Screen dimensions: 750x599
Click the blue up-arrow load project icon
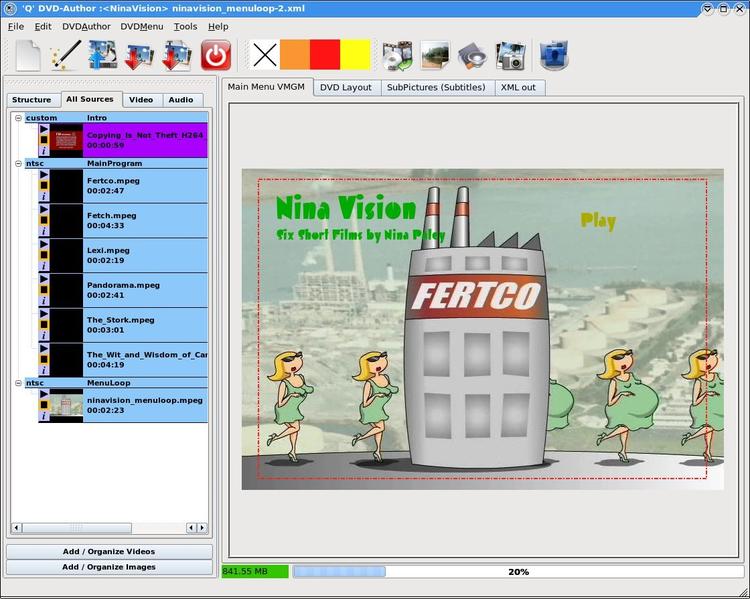[102, 55]
